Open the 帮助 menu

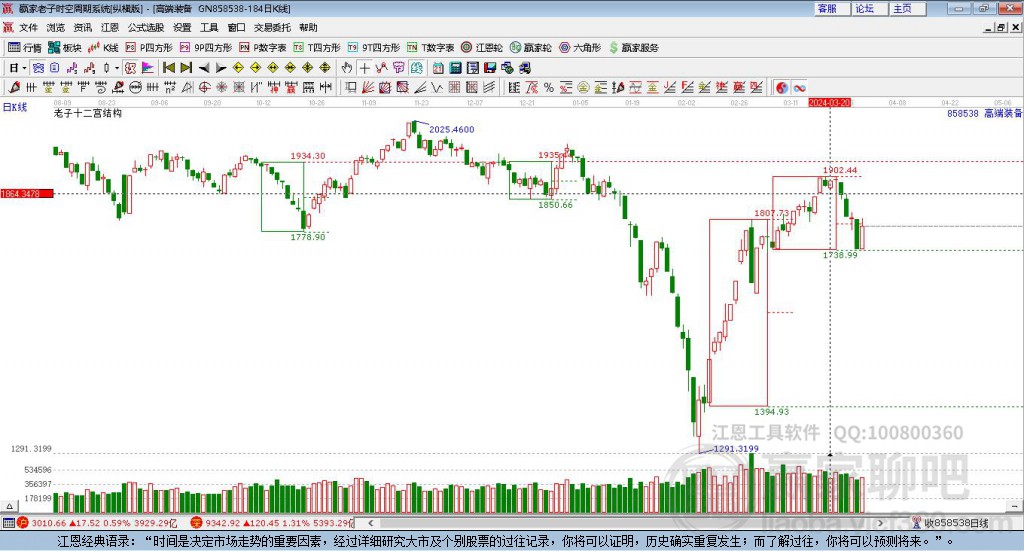pyautogui.click(x=308, y=27)
